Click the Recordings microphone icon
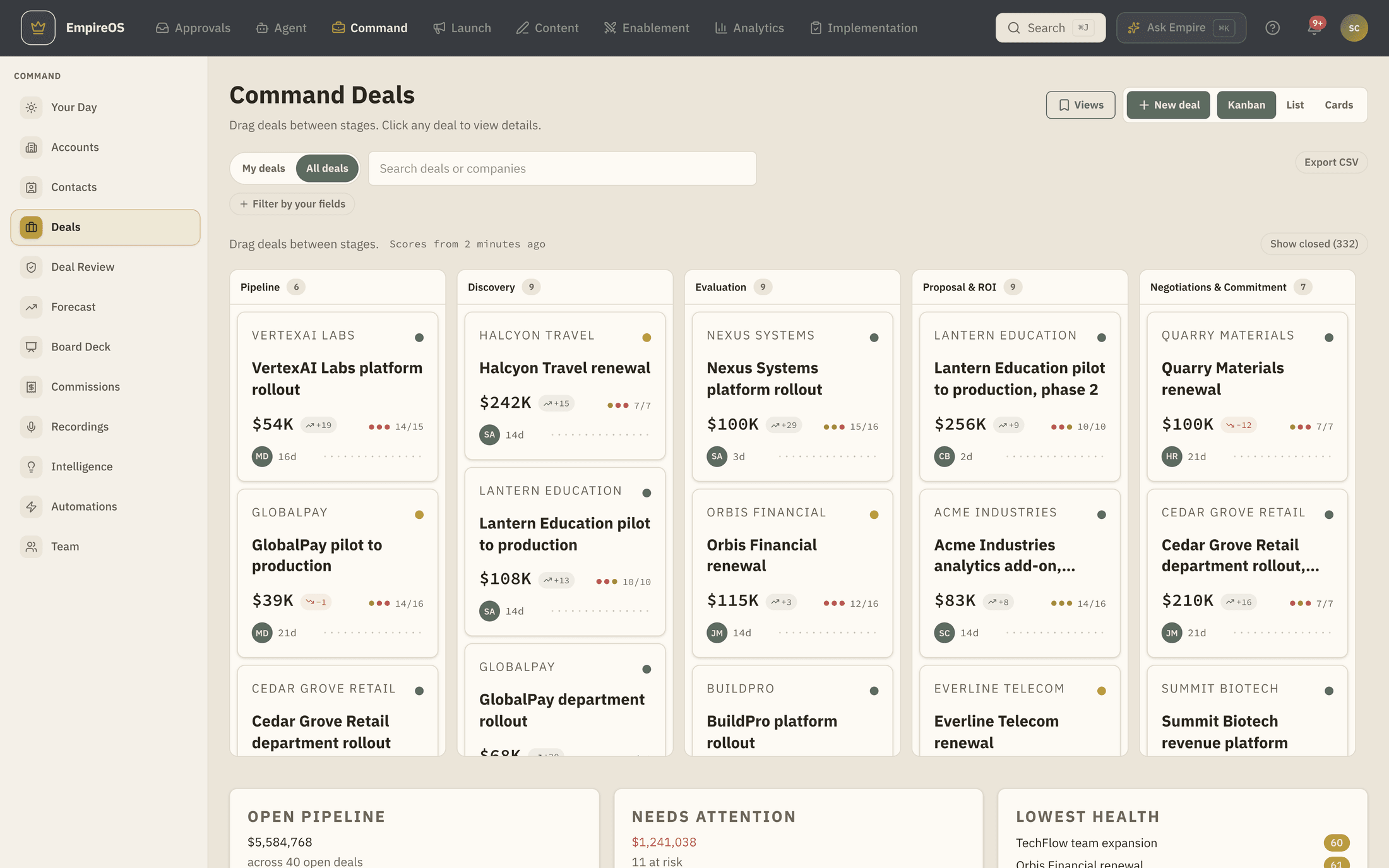 pos(31,427)
